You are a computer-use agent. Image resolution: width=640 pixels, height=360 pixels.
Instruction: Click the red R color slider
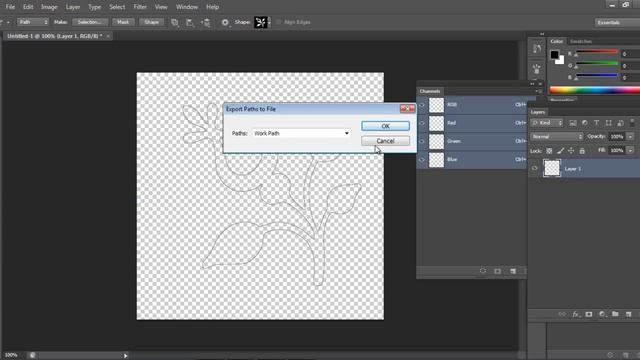[x=597, y=52]
